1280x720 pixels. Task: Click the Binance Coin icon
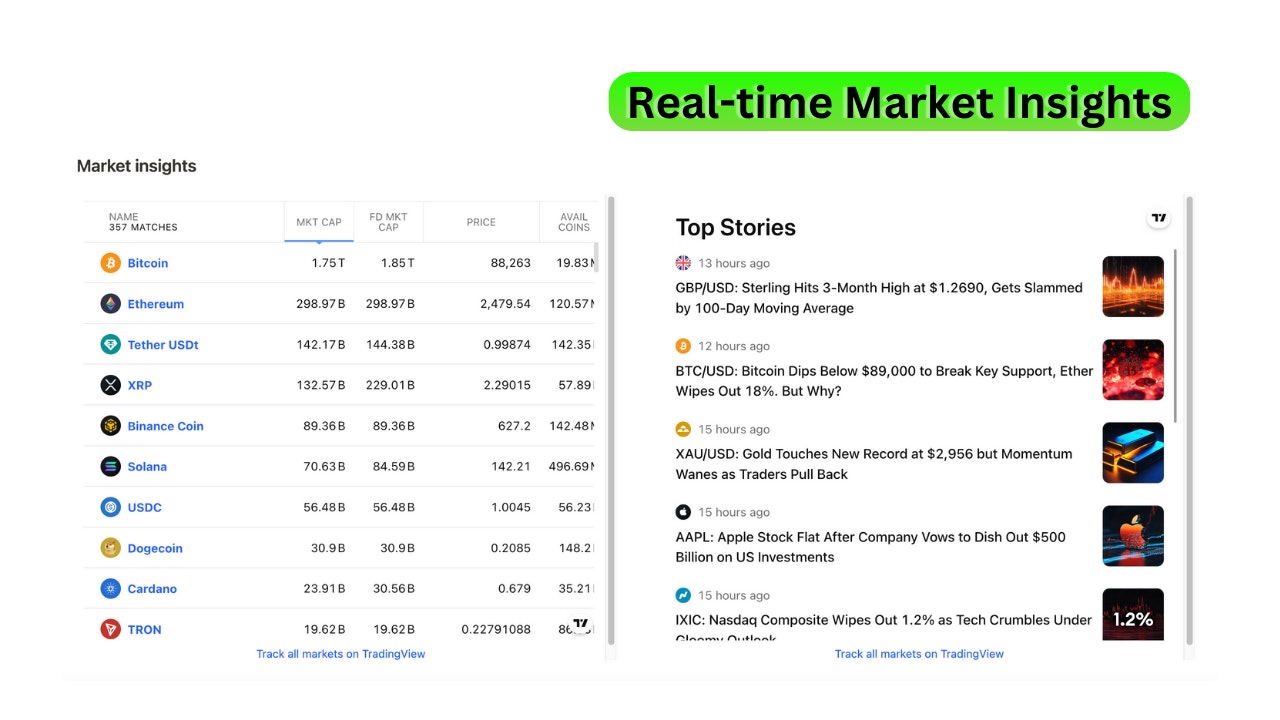[x=110, y=426]
